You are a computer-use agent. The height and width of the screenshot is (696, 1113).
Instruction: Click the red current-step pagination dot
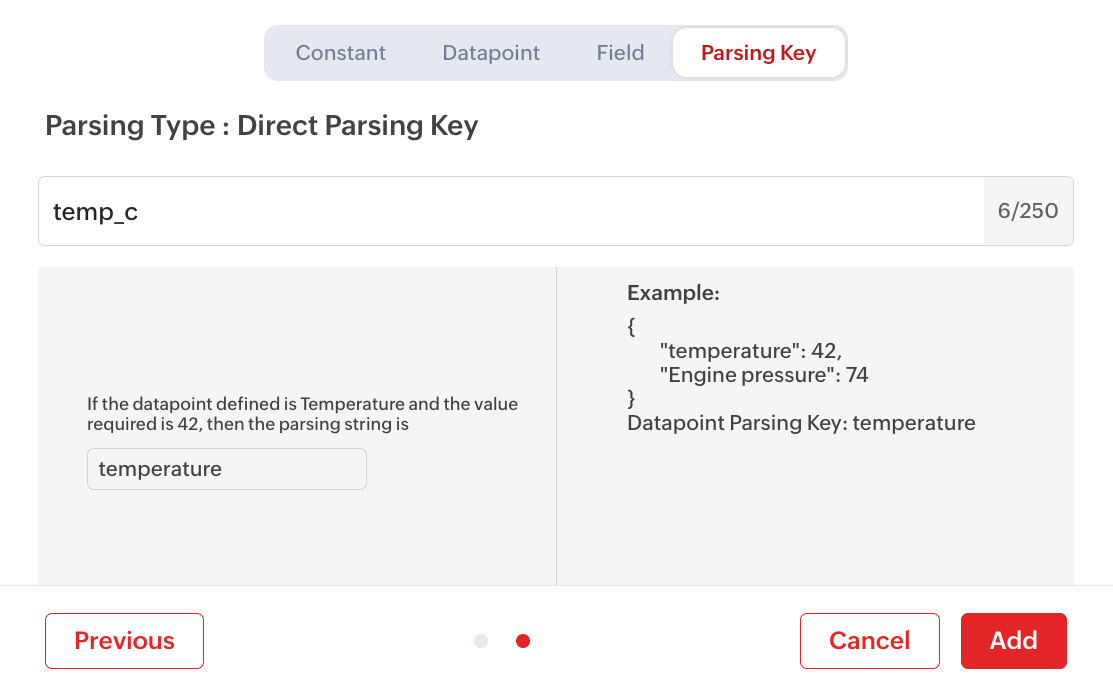pos(523,641)
